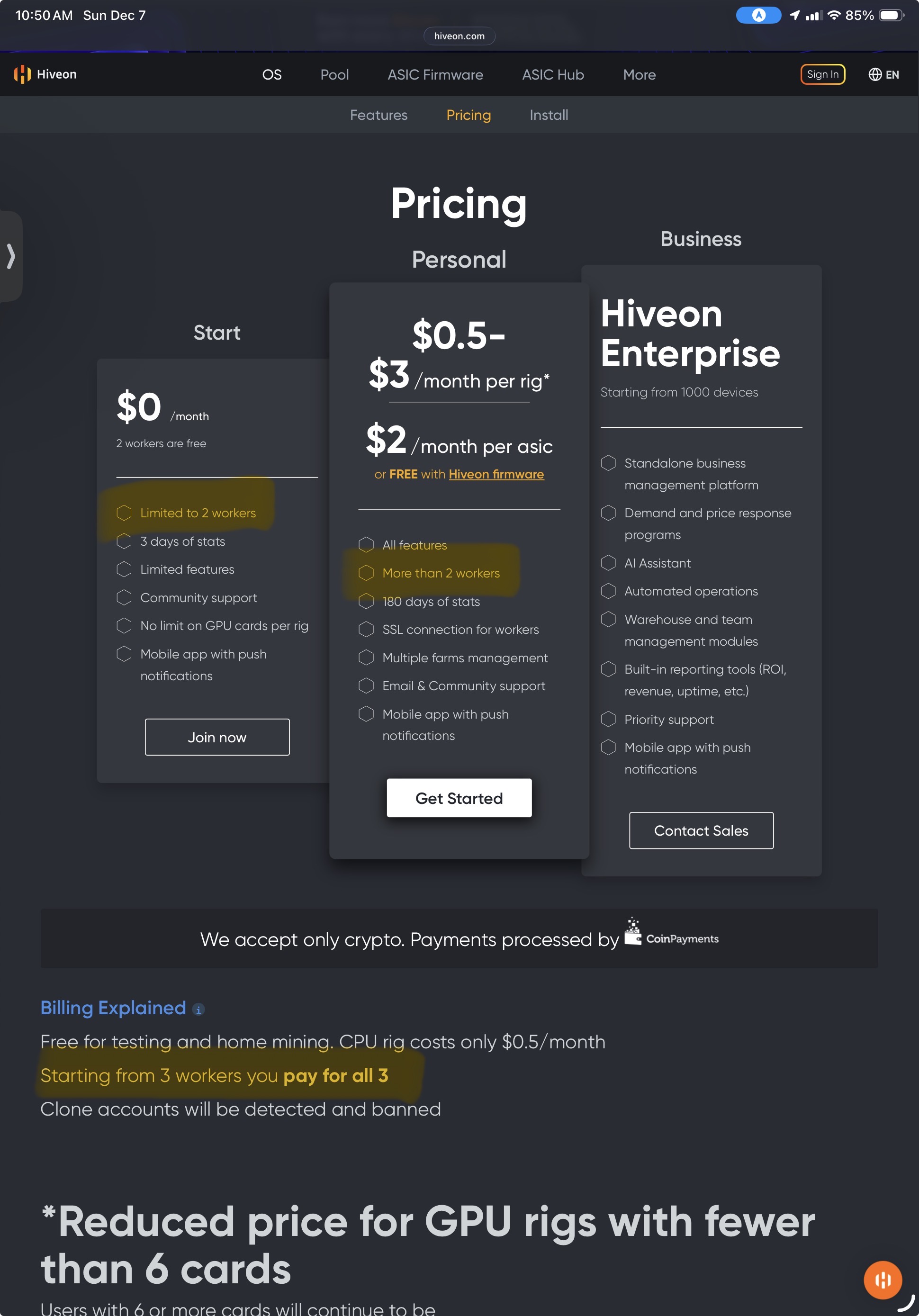Screen dimensions: 919x1316
Task: Switch to the Install tab
Action: tap(549, 115)
